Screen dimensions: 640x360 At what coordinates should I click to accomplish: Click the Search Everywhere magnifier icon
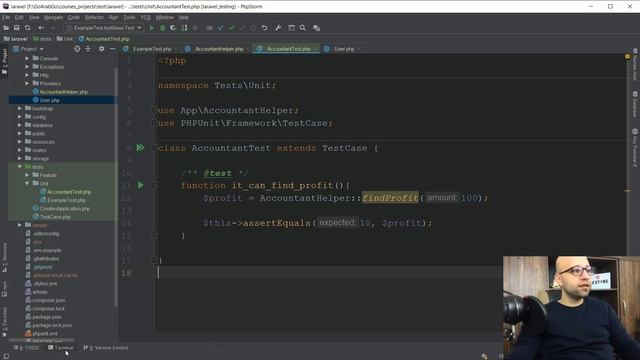point(303,28)
